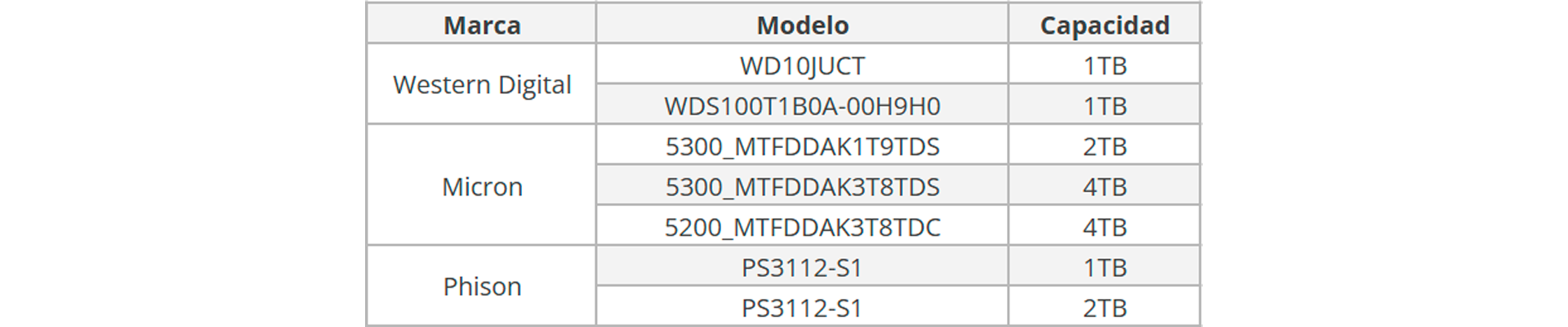Select the Phison brand cell

[x=482, y=287]
